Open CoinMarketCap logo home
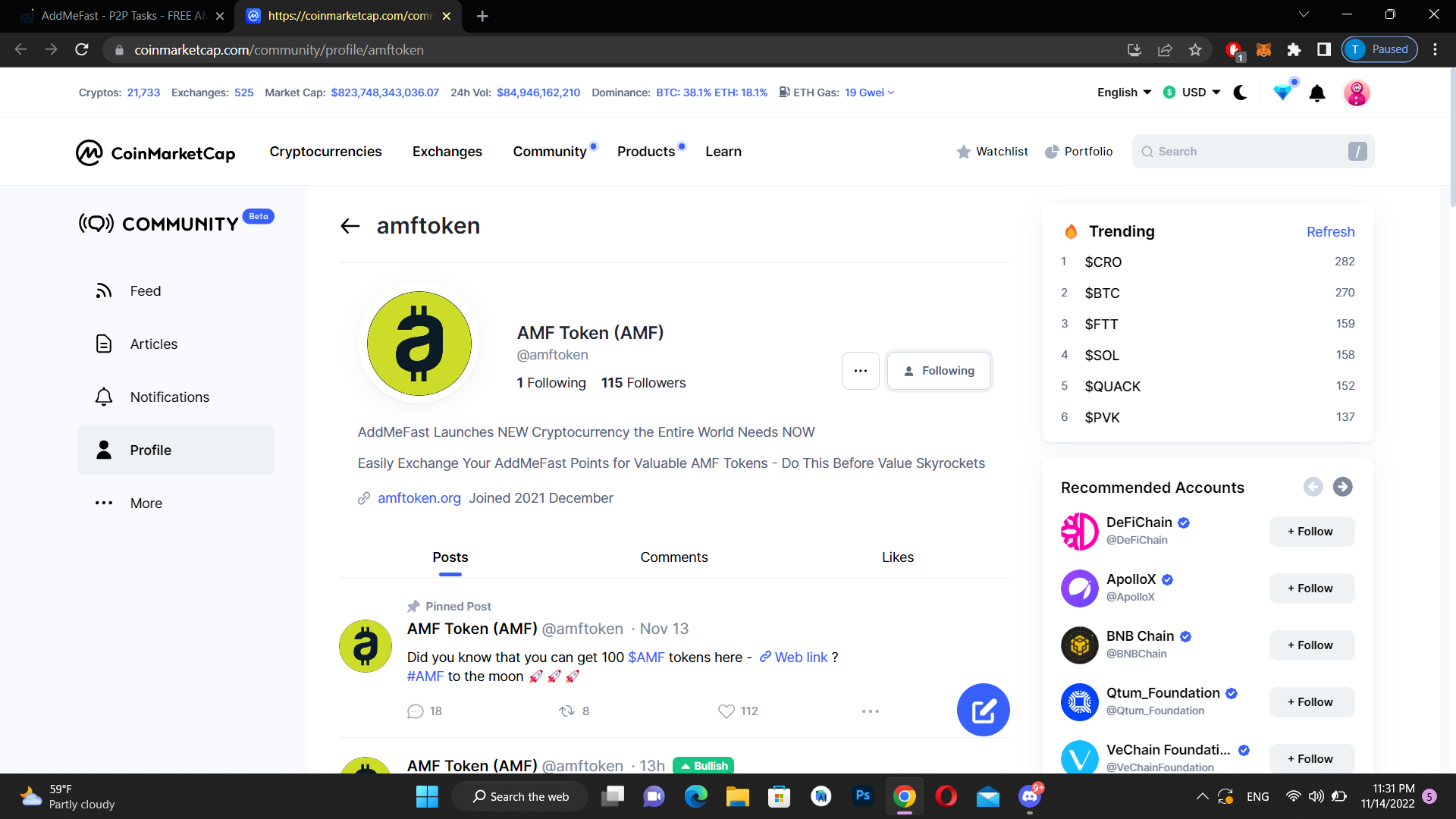 (155, 152)
